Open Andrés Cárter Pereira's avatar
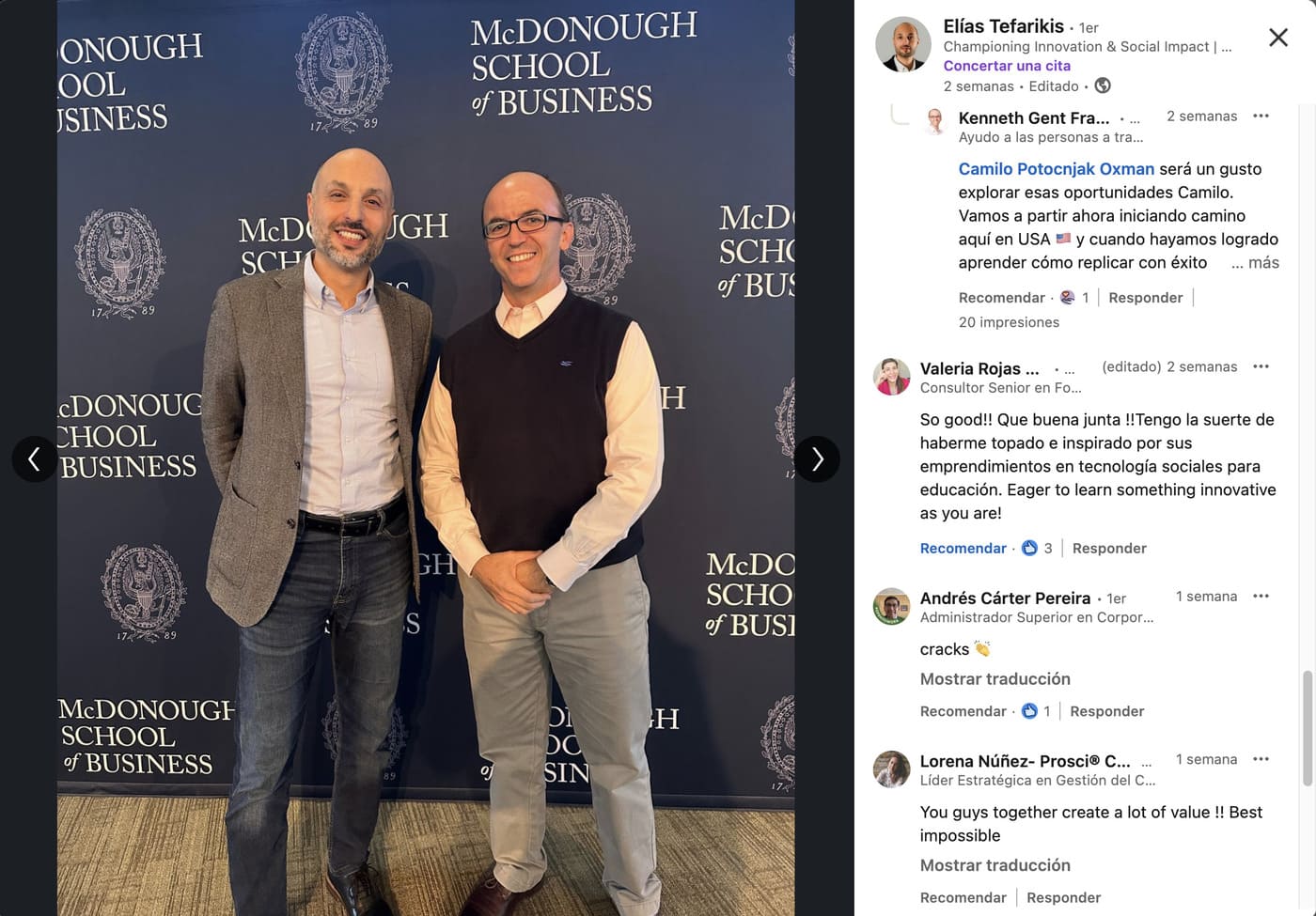Viewport: 1316px width, 916px height. (891, 607)
